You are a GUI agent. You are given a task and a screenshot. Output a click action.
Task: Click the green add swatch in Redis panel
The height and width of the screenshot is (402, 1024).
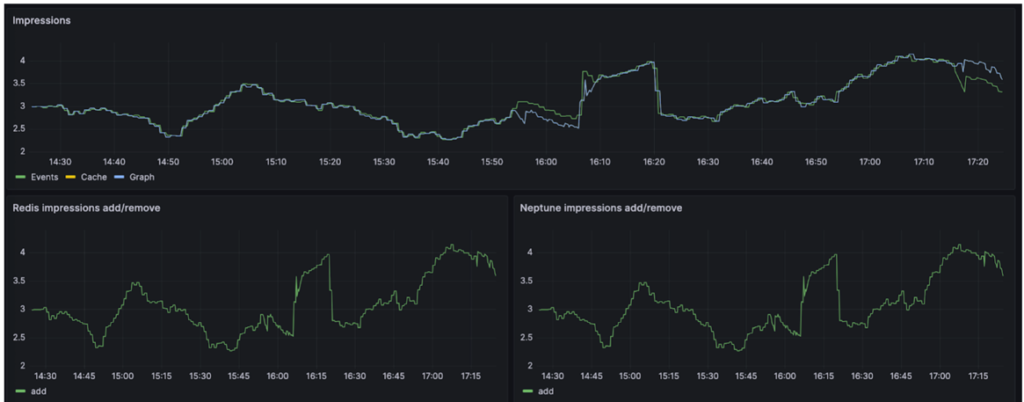(21, 391)
